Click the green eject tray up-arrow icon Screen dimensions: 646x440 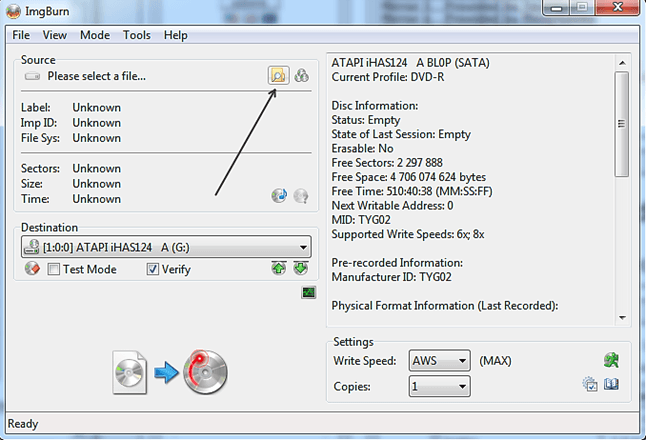point(279,268)
